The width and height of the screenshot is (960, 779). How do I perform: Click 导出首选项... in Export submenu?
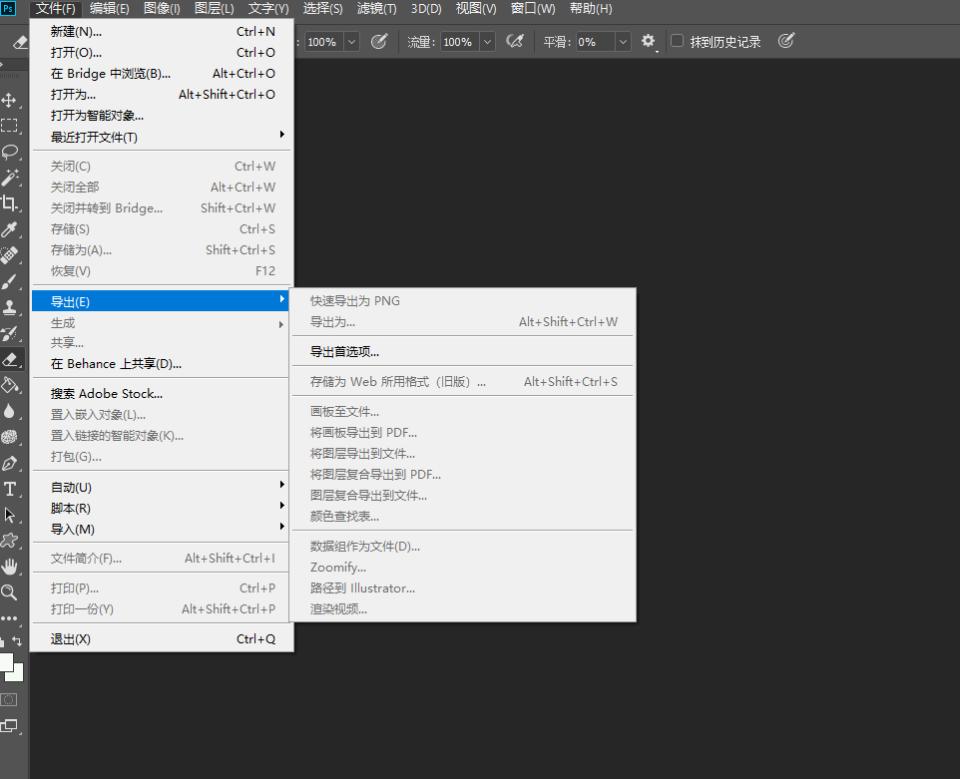click(x=345, y=352)
